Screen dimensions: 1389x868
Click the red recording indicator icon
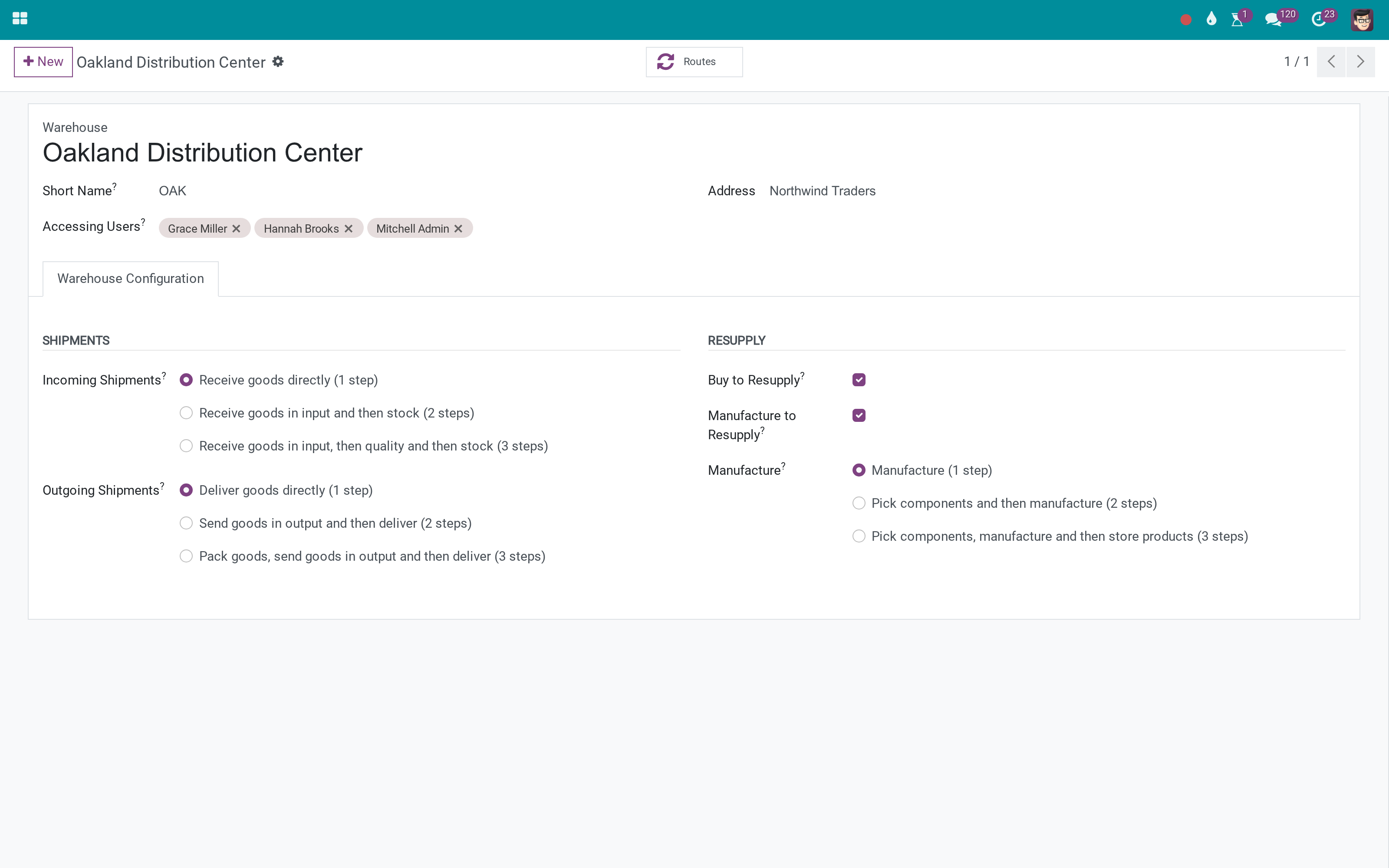point(1186,20)
